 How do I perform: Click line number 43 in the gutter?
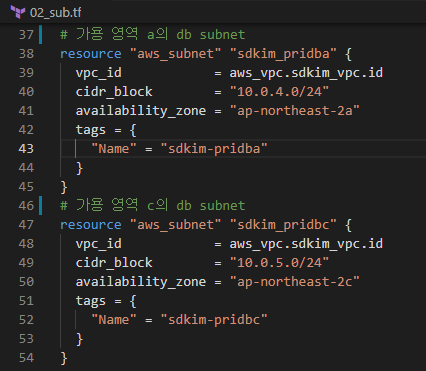(26, 149)
